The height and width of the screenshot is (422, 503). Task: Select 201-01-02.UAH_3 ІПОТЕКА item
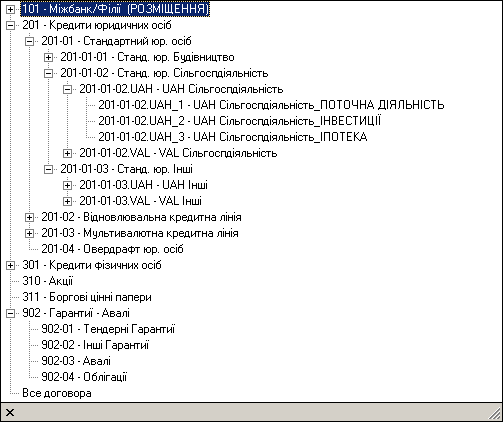[233, 137]
